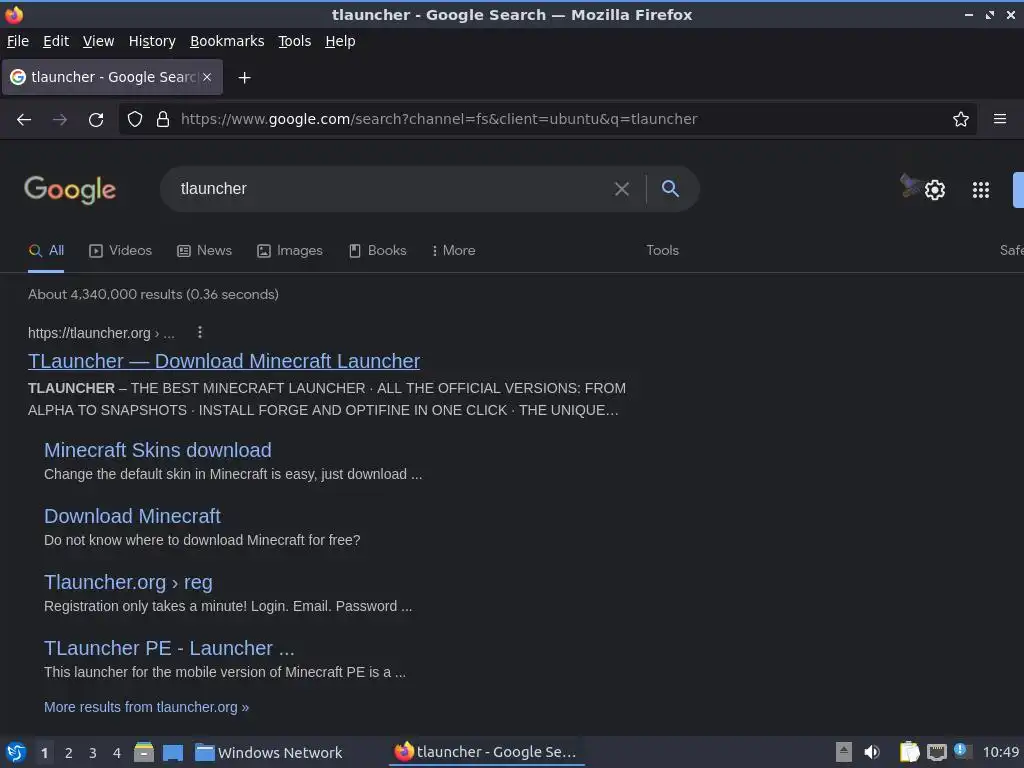Select workspace 1 in the pager
This screenshot has height=768, width=1024.
pos(44,753)
